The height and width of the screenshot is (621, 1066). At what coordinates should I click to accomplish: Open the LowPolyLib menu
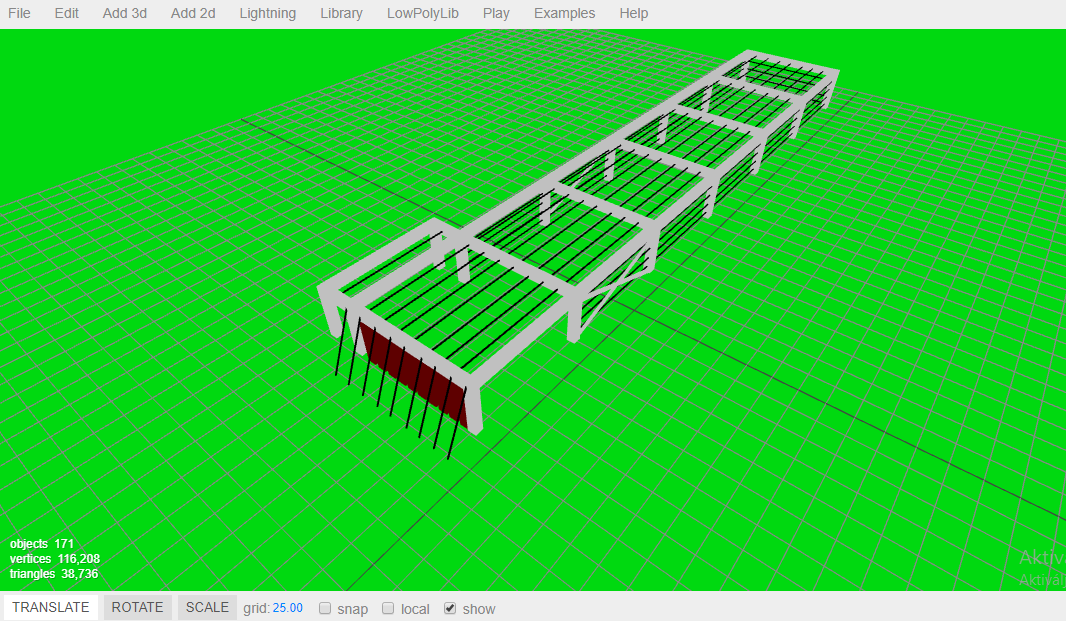(x=423, y=14)
